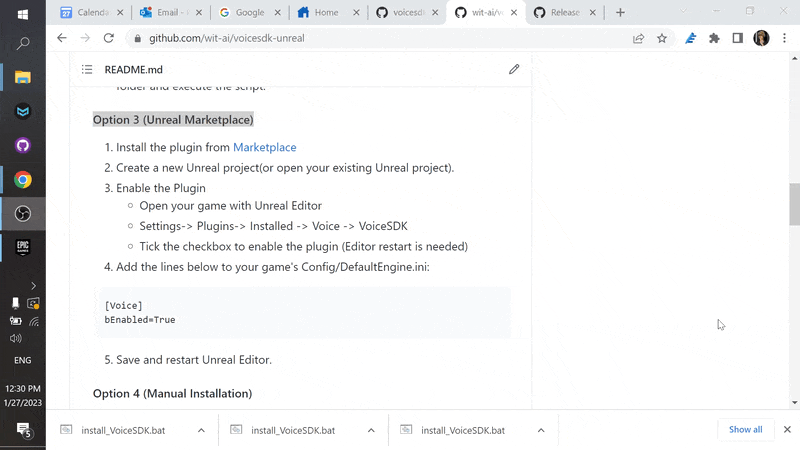Open volume control in system tray
Image resolution: width=800 pixels, height=450 pixels.
pyautogui.click(x=16, y=338)
